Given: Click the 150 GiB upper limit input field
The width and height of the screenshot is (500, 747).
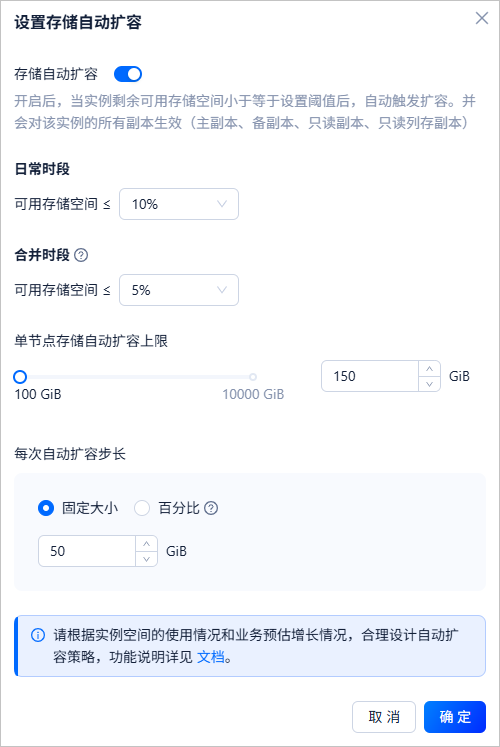Looking at the screenshot, I should 370,376.
